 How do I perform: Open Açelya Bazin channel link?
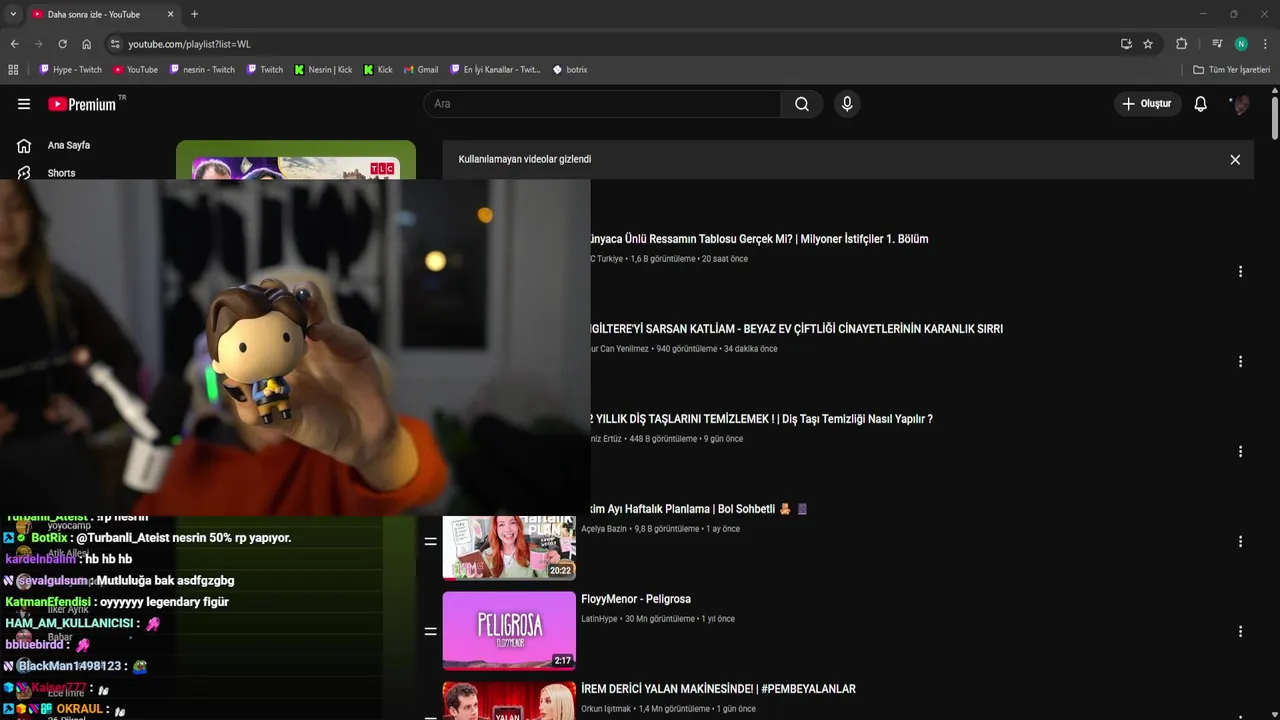tap(604, 529)
